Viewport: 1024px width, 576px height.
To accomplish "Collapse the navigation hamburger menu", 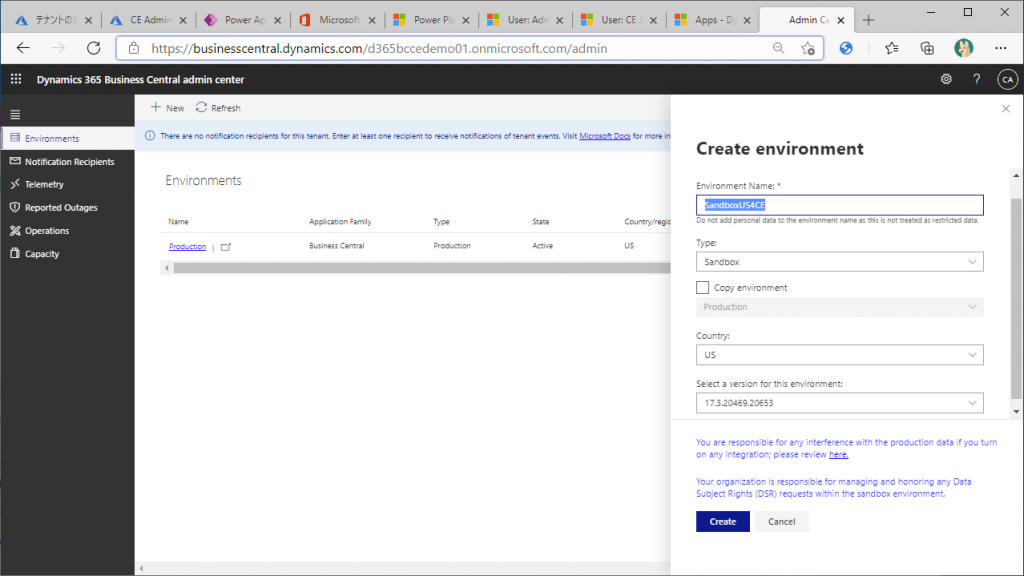I will [15, 115].
